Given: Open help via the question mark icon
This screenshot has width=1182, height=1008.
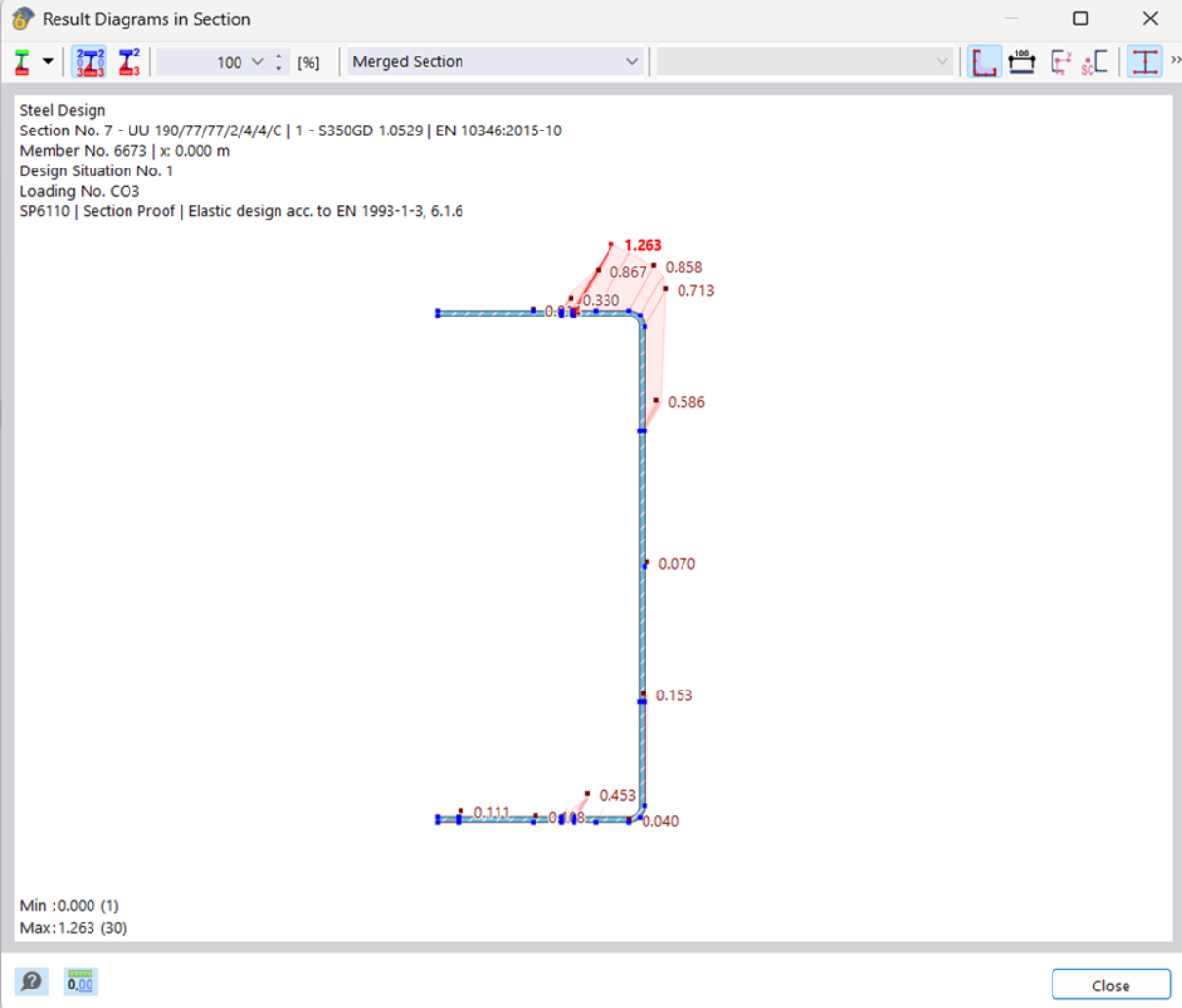Looking at the screenshot, I should tap(31, 982).
